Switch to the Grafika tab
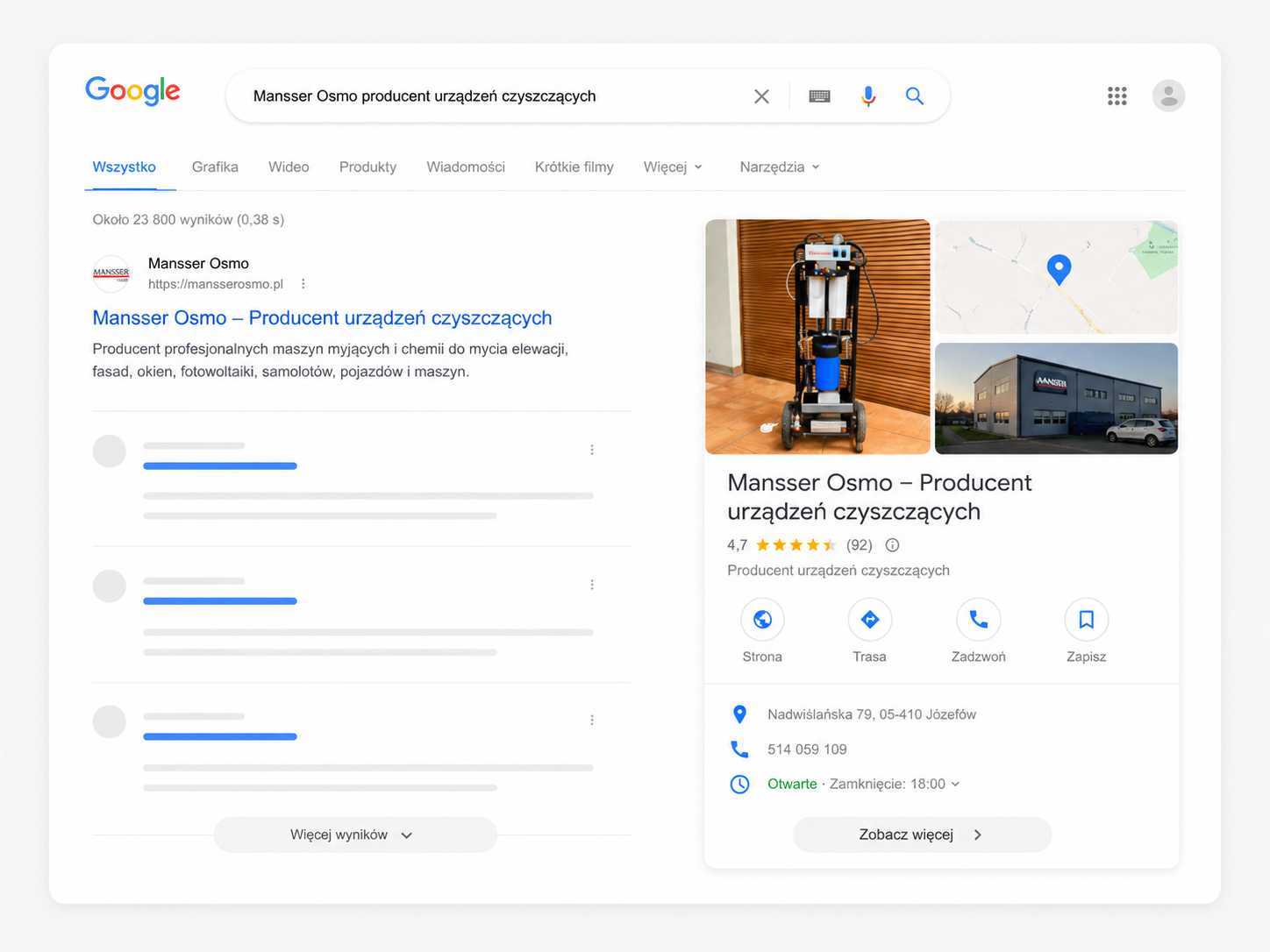The height and width of the screenshot is (952, 1270). 215,167
